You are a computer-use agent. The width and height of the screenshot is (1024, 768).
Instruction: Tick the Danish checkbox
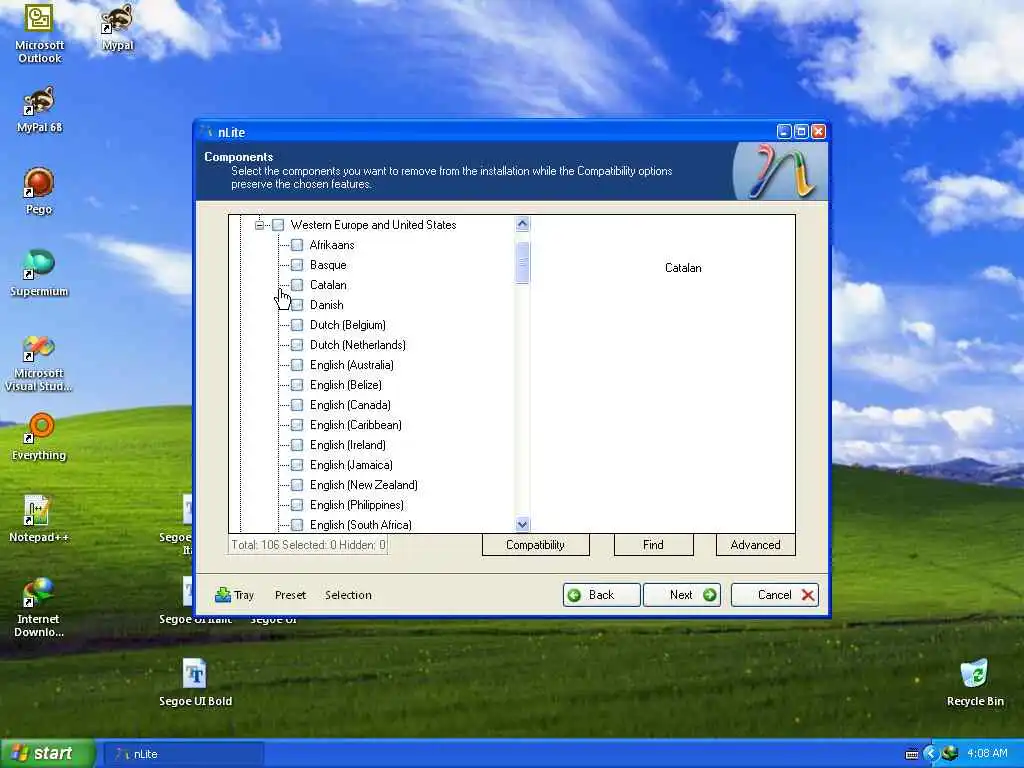click(297, 305)
